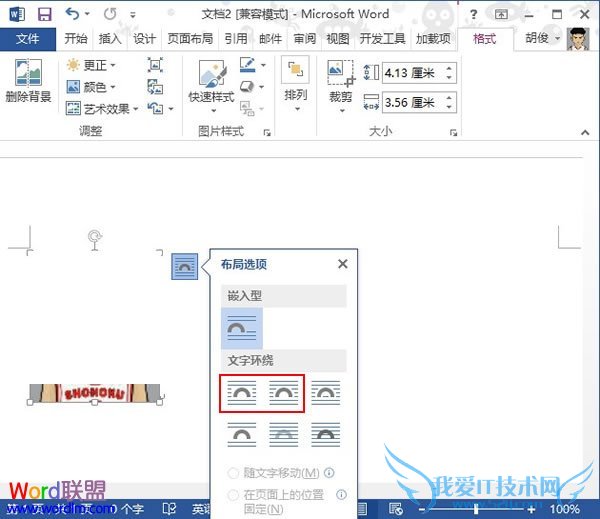Close the Layout Options popup
Viewport: 600px width, 519px height.
pos(342,264)
